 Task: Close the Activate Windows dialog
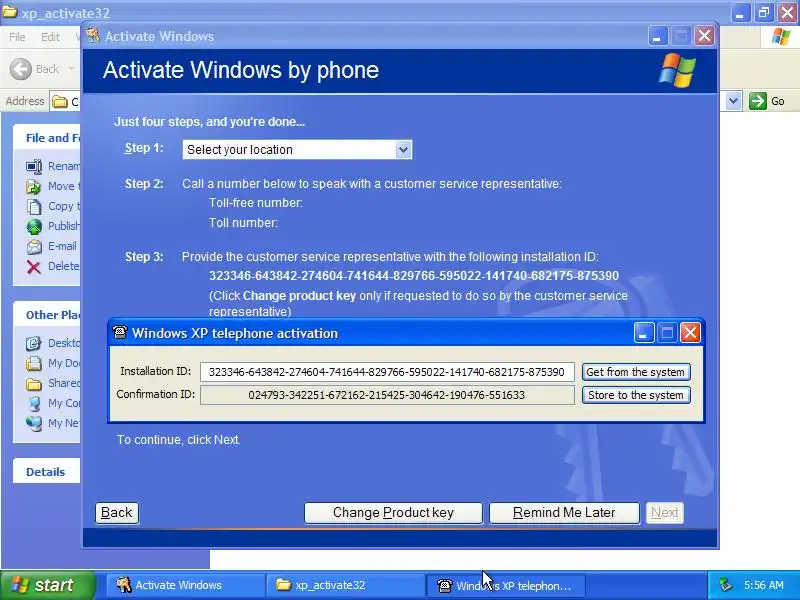pos(705,36)
